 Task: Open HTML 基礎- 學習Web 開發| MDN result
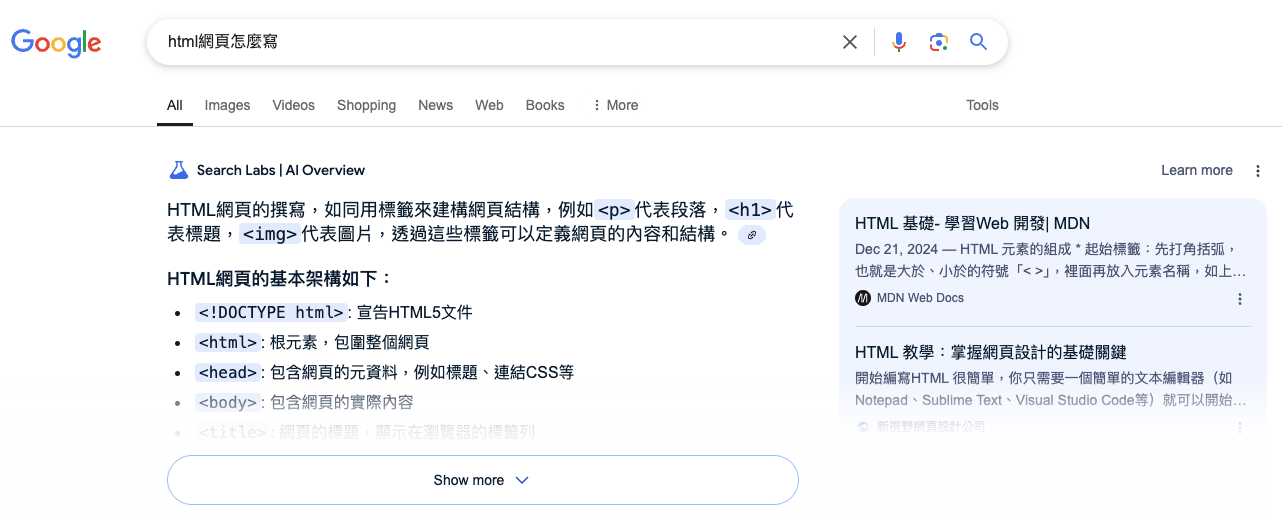(972, 223)
